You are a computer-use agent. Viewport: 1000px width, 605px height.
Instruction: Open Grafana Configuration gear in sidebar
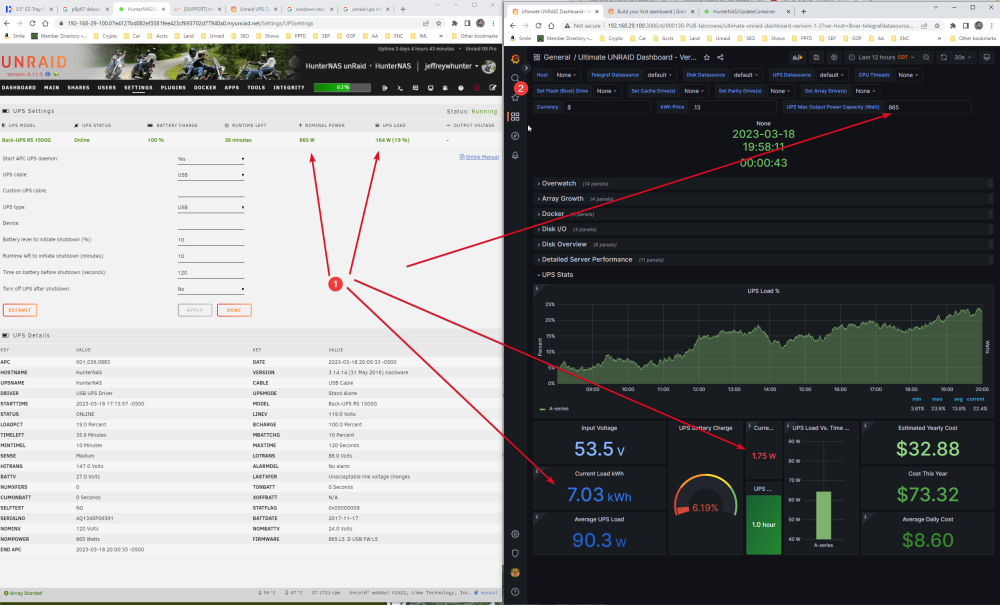click(x=515, y=534)
